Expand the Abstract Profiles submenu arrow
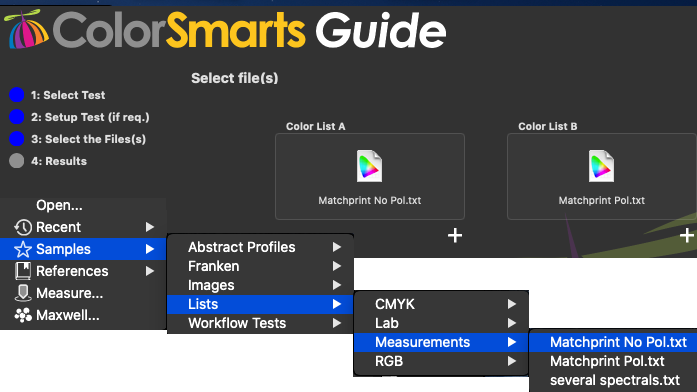This screenshot has width=697, height=392. tap(337, 247)
